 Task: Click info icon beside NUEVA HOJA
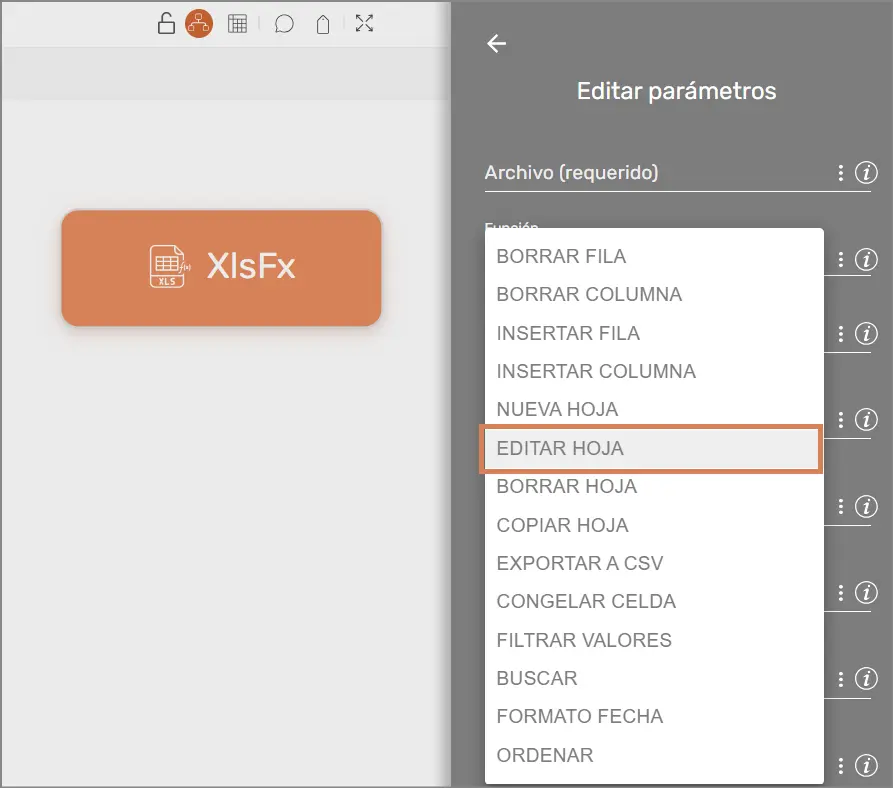click(866, 420)
